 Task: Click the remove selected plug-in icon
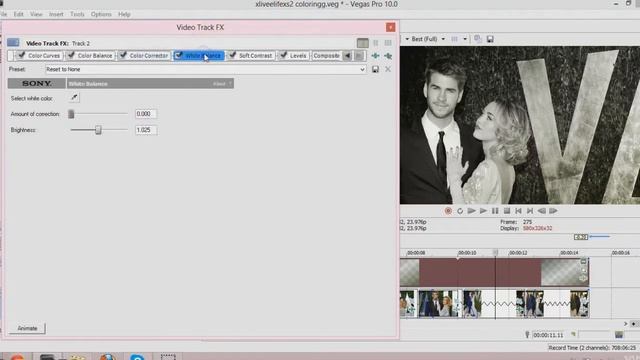[x=388, y=56]
